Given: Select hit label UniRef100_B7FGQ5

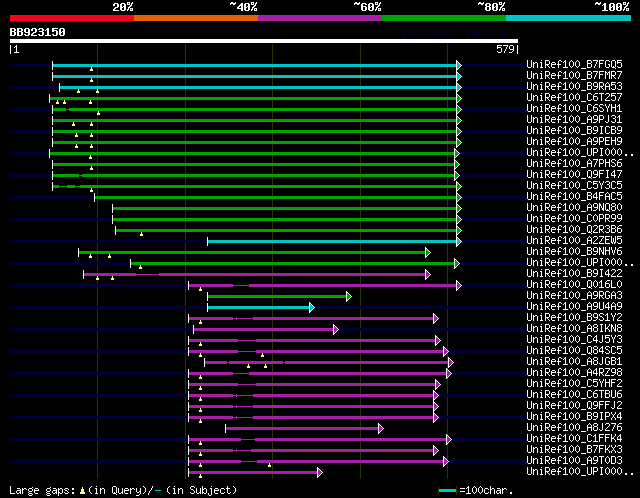Looking at the screenshot, I should pyautogui.click(x=574, y=64).
